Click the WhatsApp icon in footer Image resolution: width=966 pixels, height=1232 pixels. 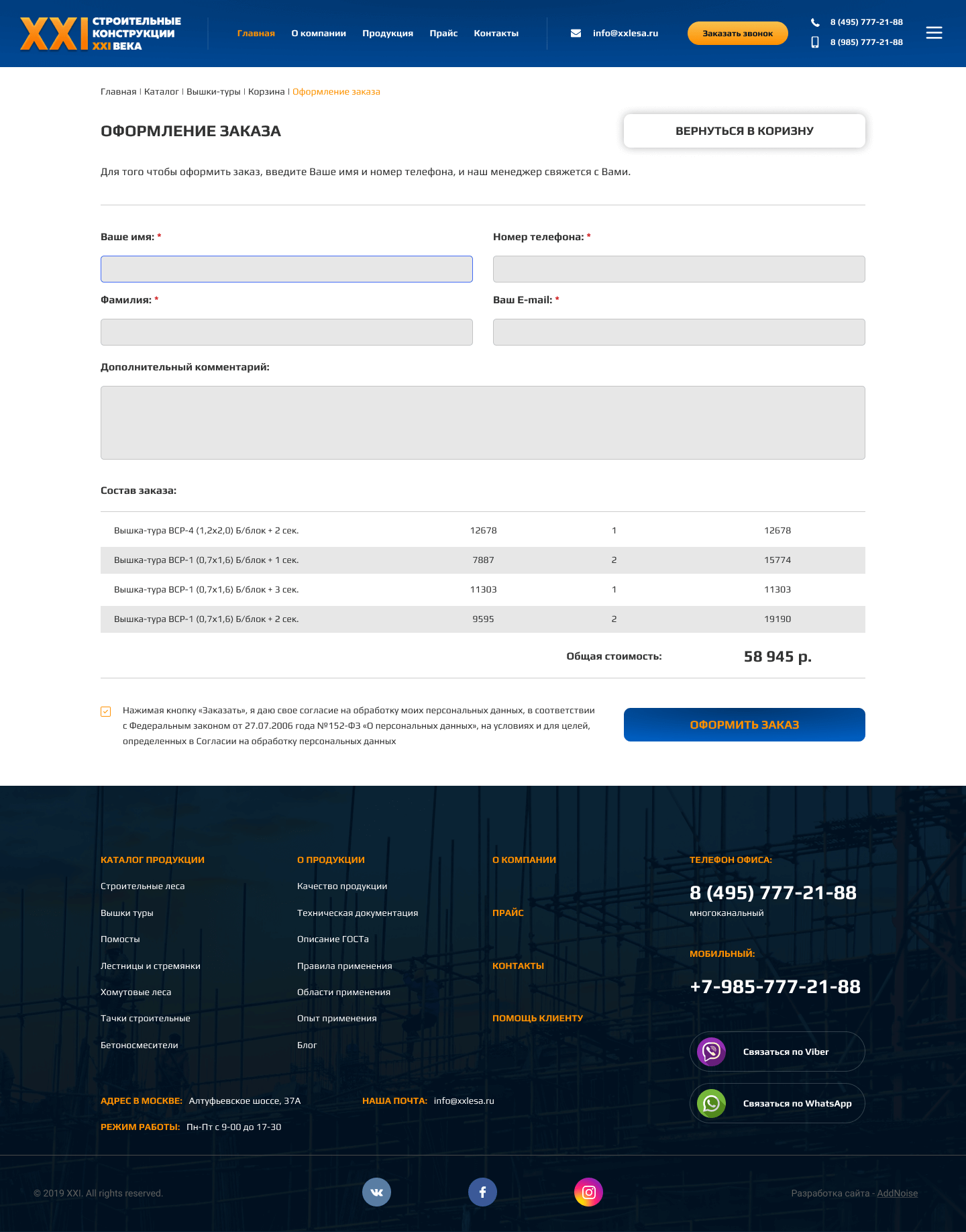pyautogui.click(x=711, y=1103)
